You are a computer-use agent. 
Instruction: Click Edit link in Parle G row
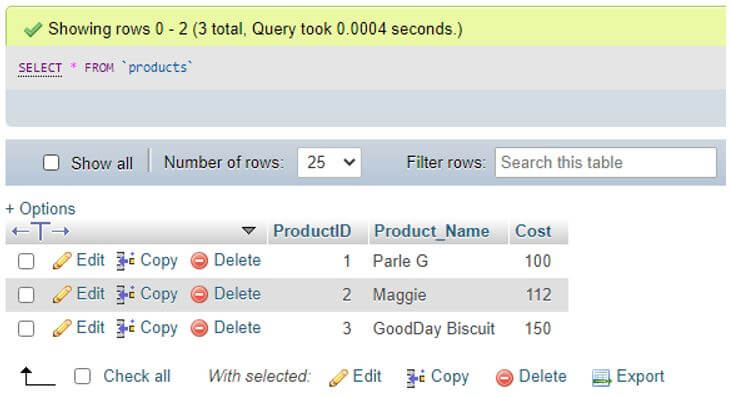point(90,260)
